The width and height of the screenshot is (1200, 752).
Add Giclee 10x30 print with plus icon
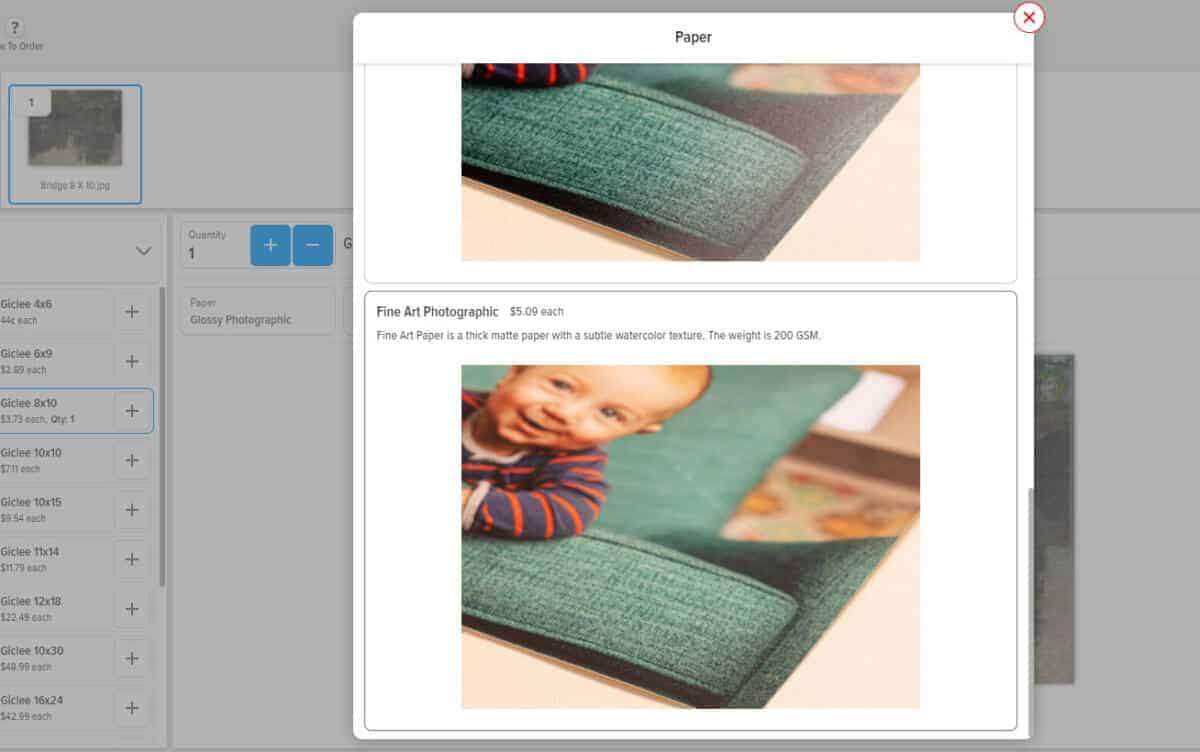[132, 658]
